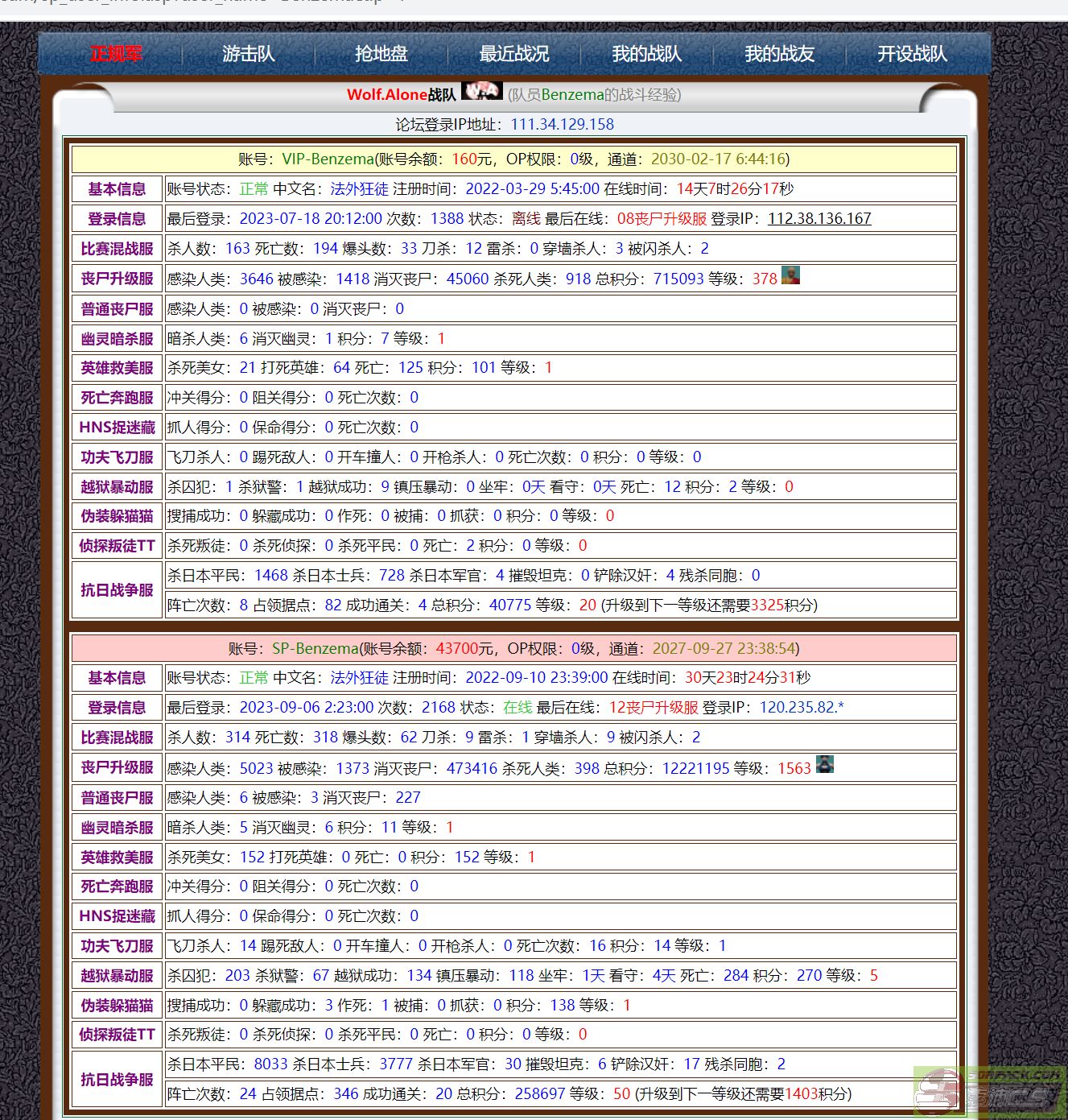Switch to the 抢地盘 tab
Screen dimensions: 1068x1120
[381, 54]
